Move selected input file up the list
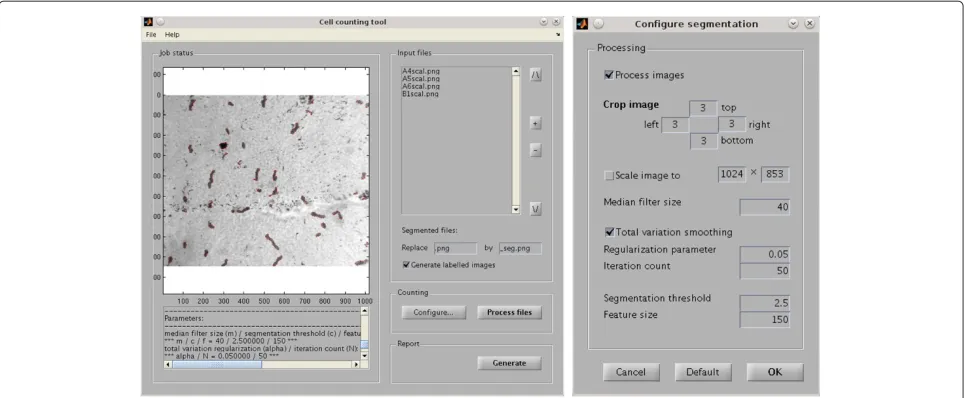The image size is (966, 398). [536, 75]
